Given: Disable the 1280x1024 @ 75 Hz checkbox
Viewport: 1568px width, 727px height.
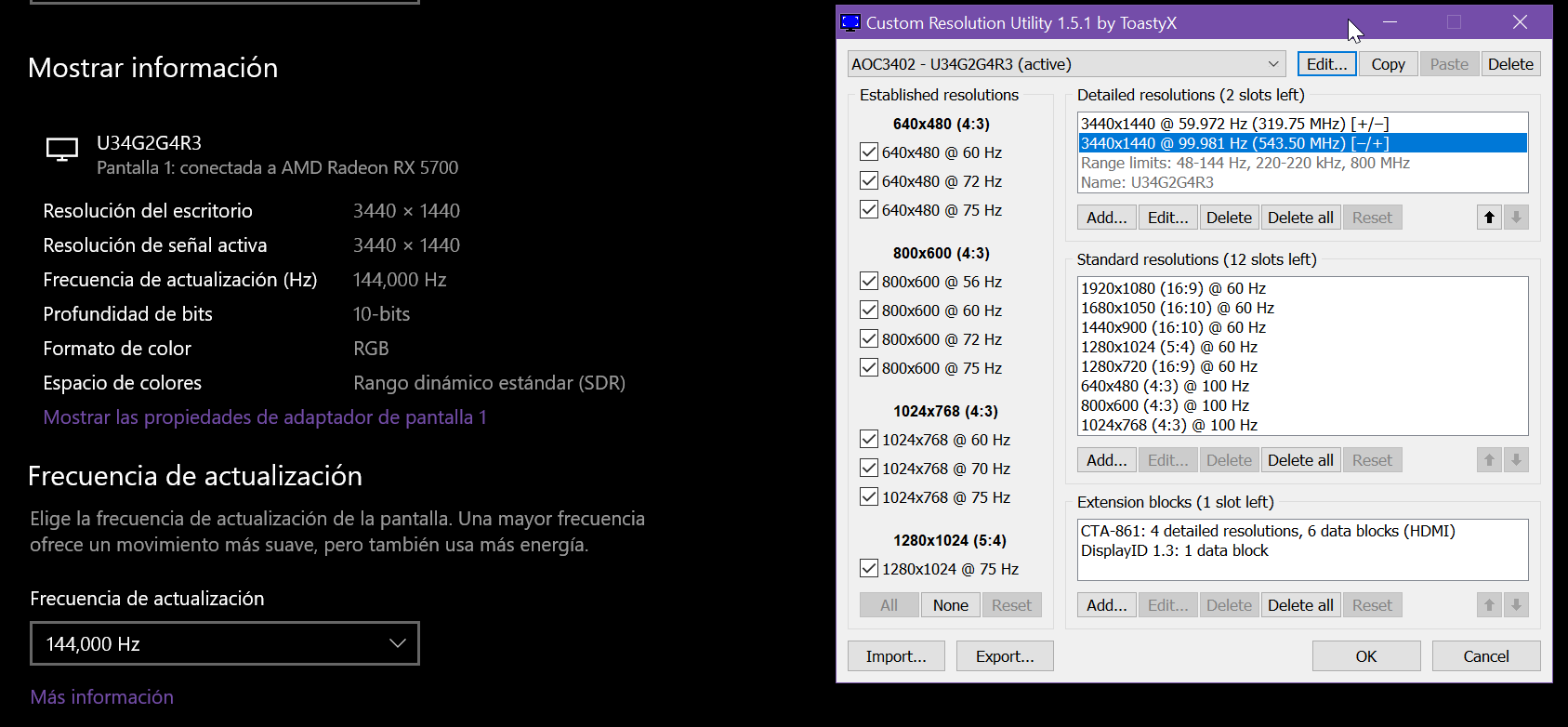Looking at the screenshot, I should [869, 569].
